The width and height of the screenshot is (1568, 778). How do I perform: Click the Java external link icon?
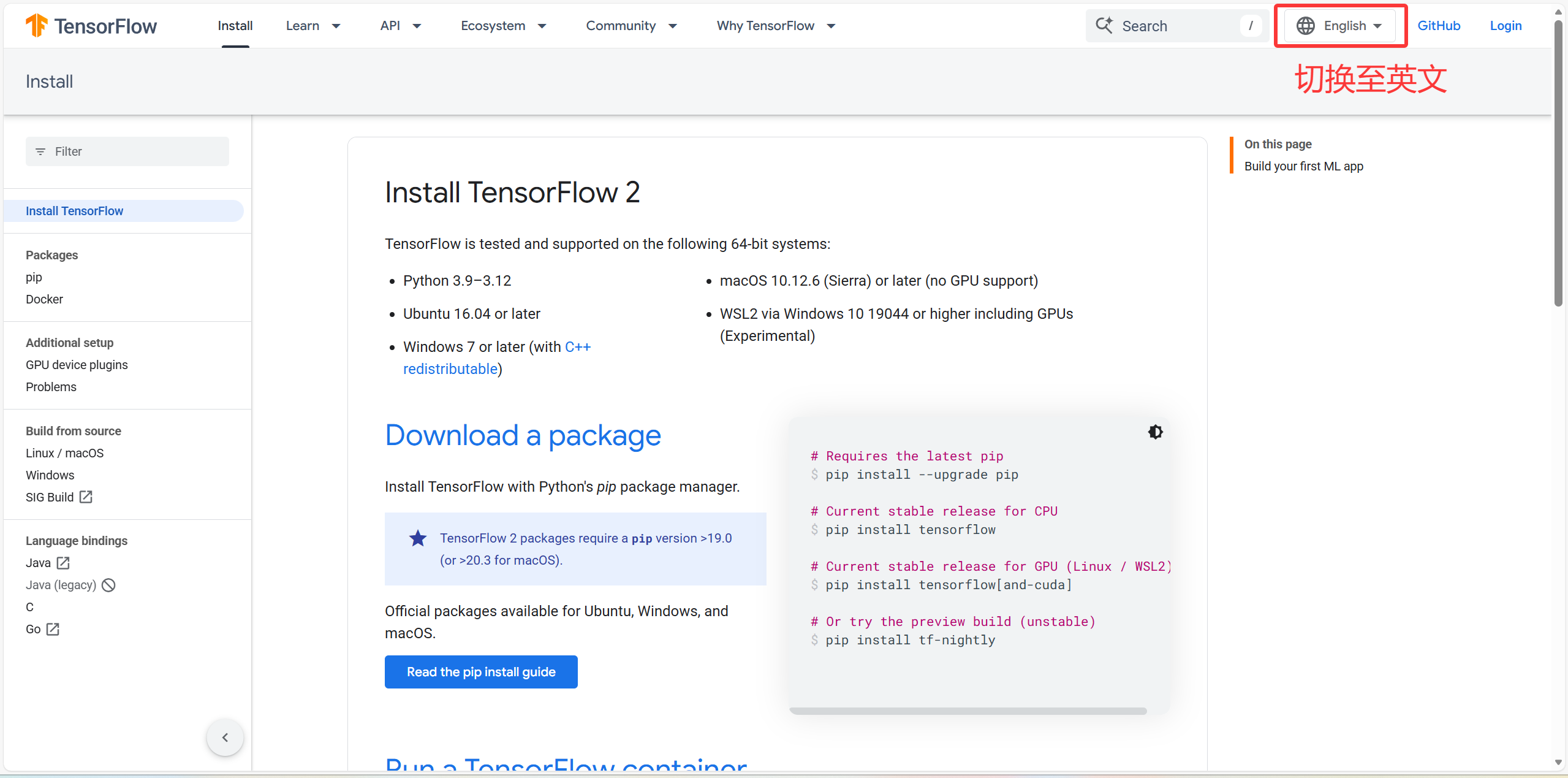click(x=63, y=563)
